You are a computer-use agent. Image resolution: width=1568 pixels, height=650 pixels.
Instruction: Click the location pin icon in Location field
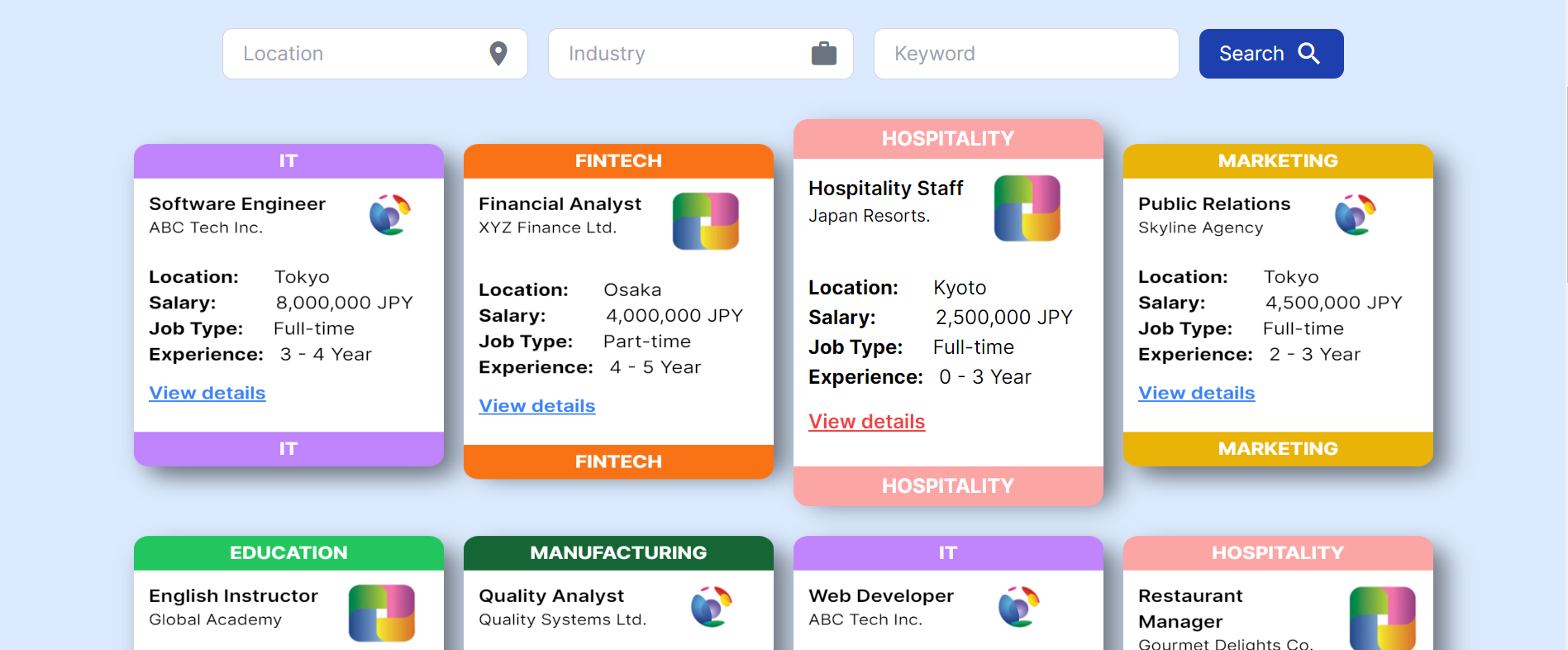(x=498, y=53)
